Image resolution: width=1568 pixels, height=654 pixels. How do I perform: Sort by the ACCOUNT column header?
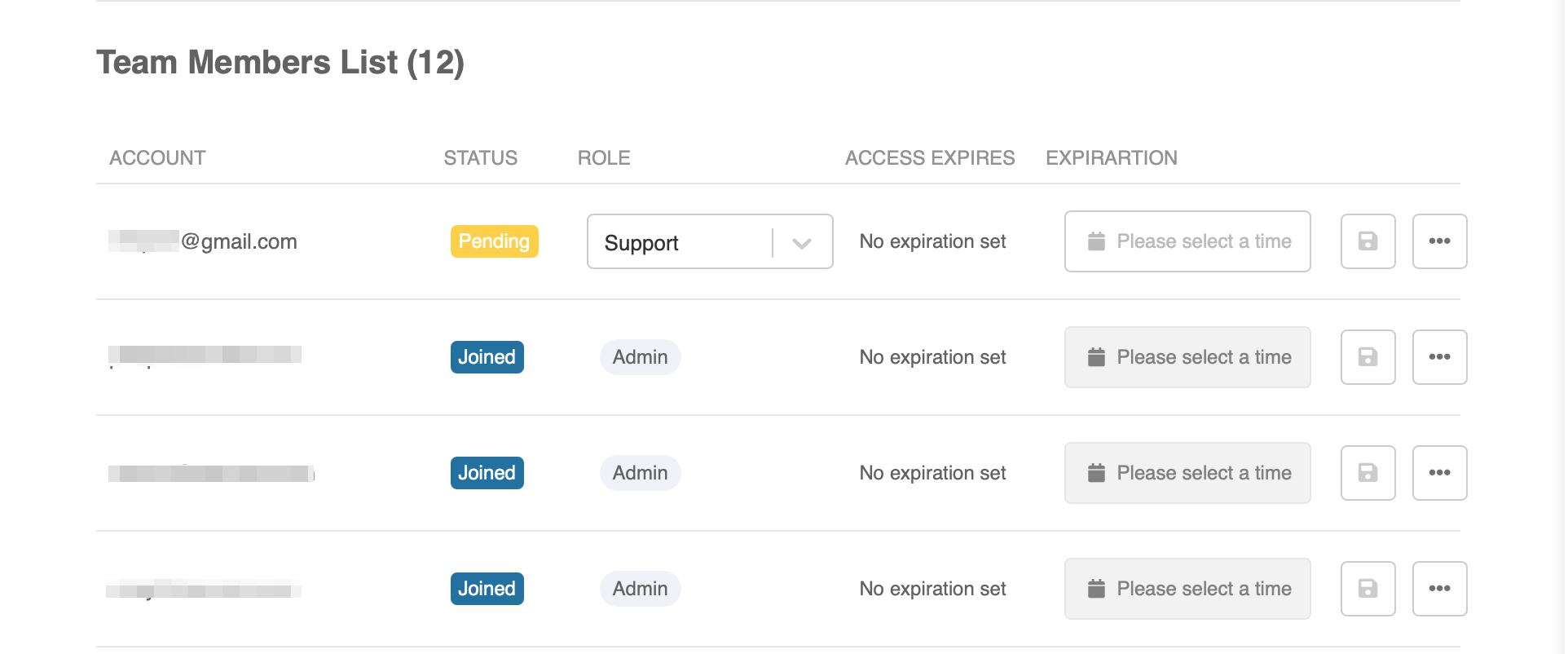tap(157, 158)
